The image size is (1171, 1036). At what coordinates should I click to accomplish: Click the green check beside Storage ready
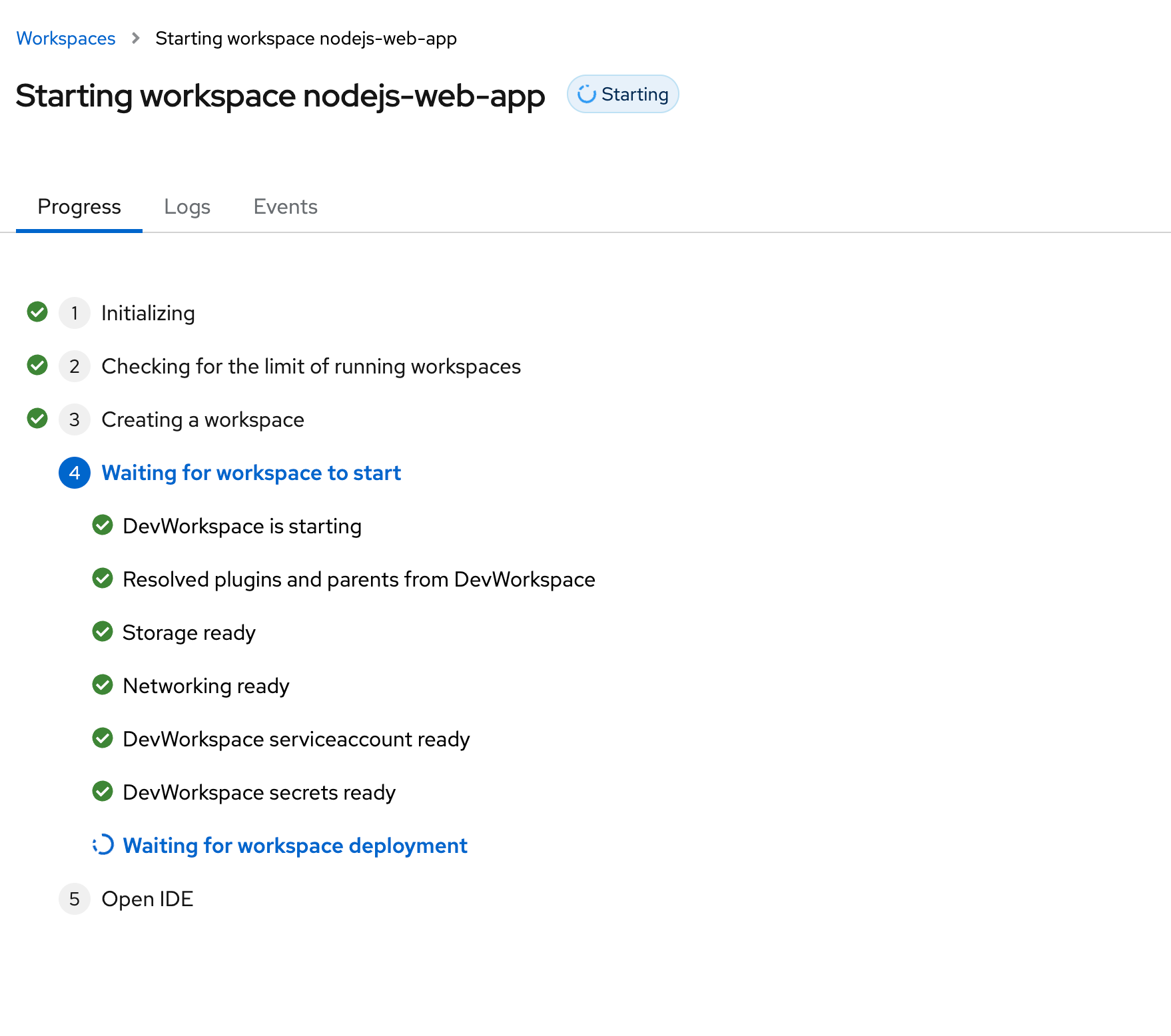point(103,631)
